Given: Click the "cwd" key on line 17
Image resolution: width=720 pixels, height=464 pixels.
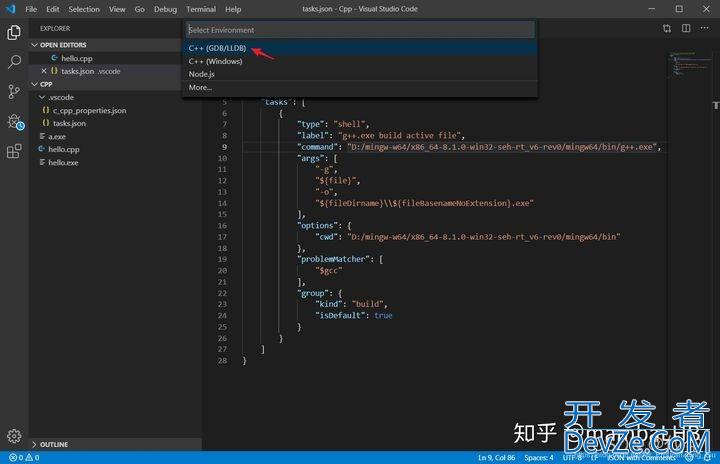Looking at the screenshot, I should tap(328, 237).
